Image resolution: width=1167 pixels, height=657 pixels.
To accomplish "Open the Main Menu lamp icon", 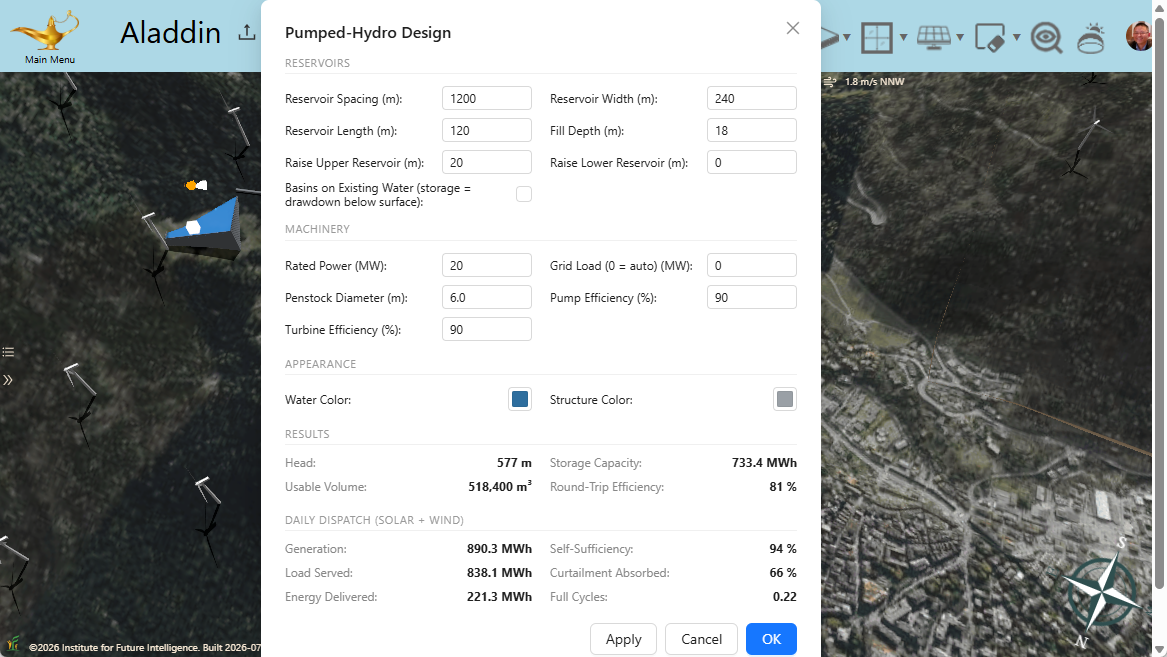I will click(x=45, y=30).
